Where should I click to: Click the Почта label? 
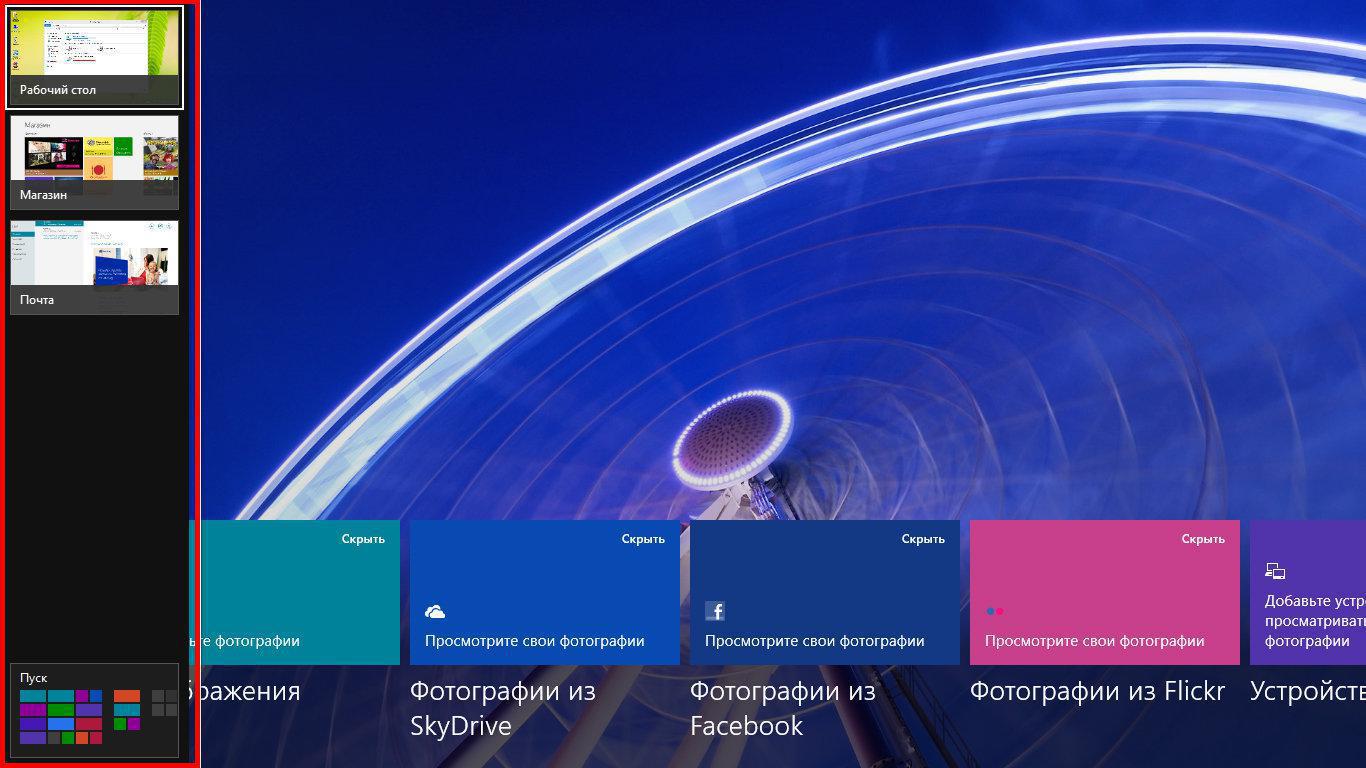point(37,300)
